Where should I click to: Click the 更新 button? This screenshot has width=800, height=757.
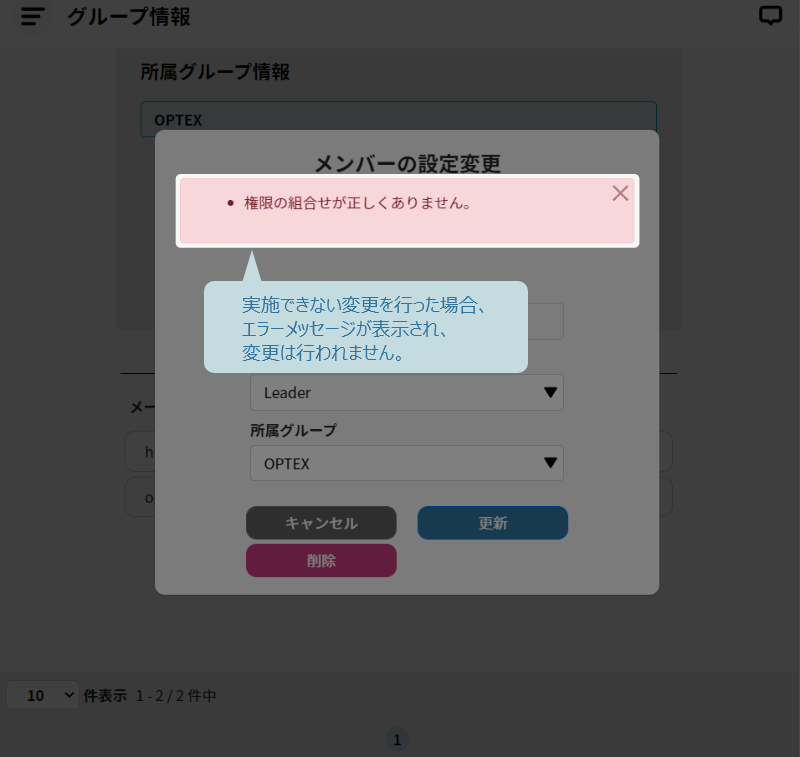coord(492,523)
